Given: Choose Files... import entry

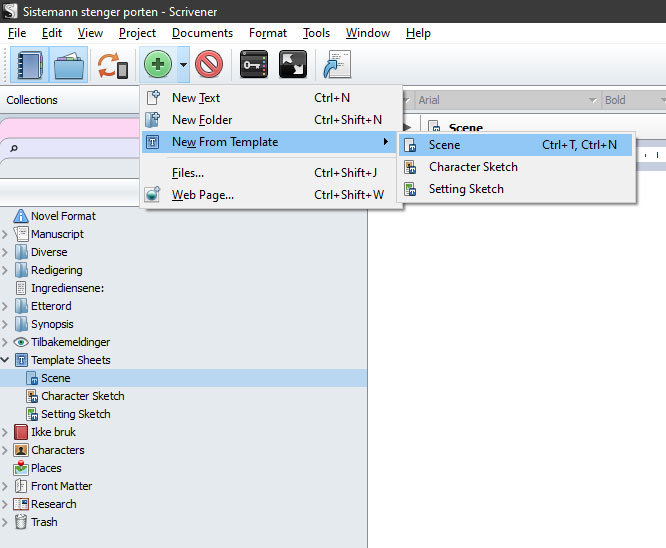Looking at the screenshot, I should [x=271, y=173].
